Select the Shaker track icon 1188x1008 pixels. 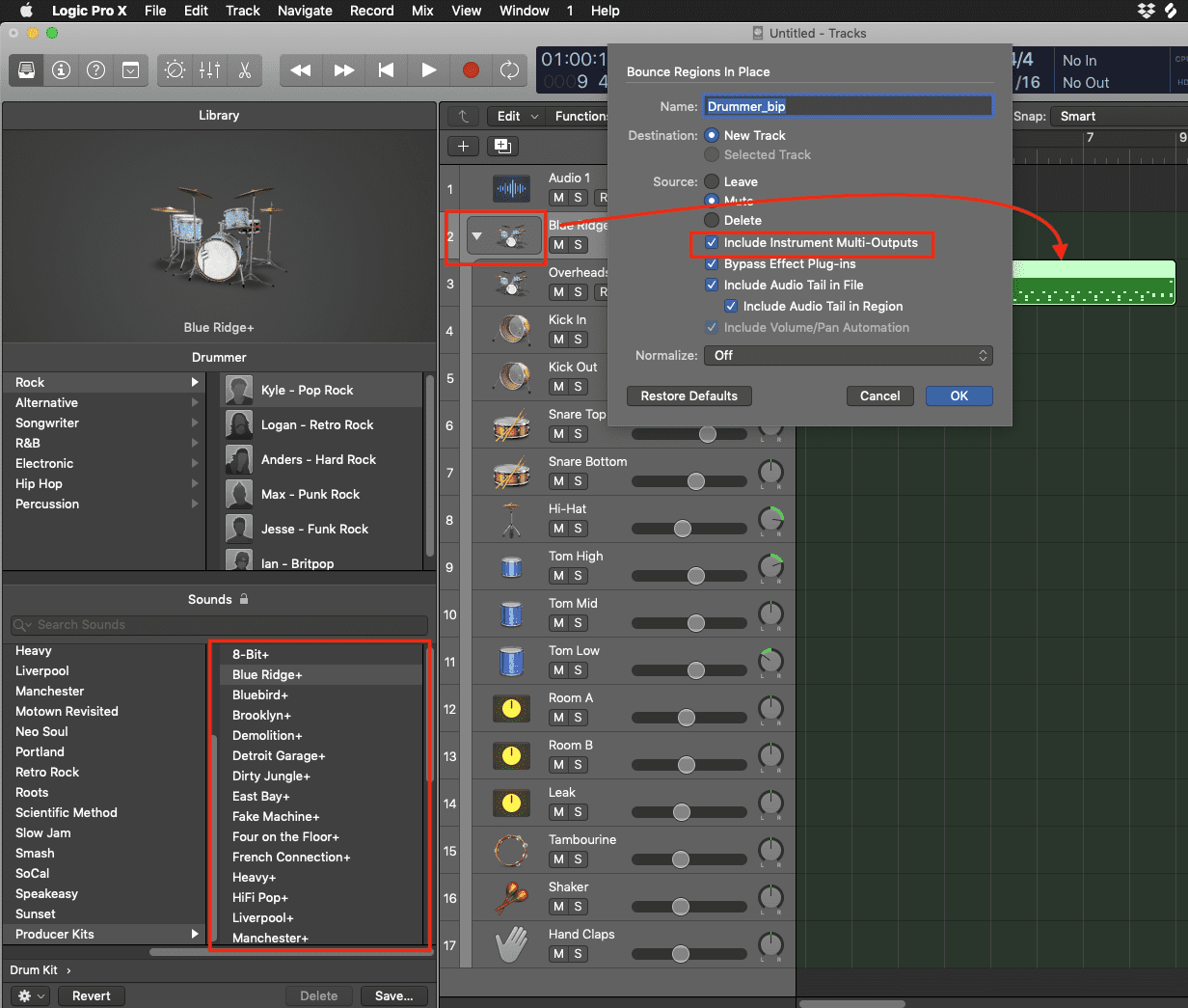pyautogui.click(x=512, y=898)
